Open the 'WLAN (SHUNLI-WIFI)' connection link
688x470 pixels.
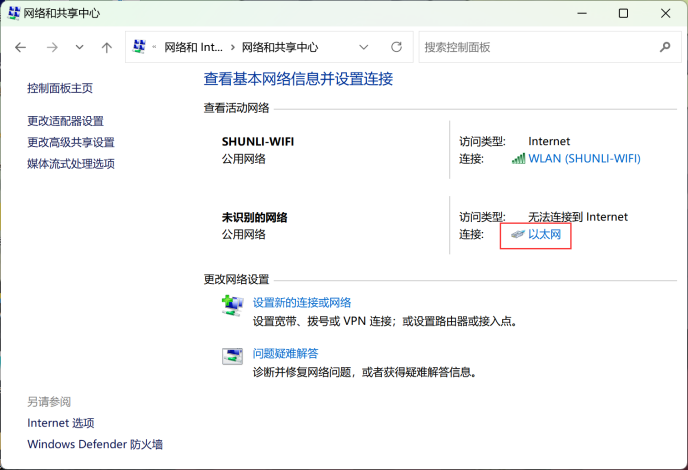click(584, 158)
